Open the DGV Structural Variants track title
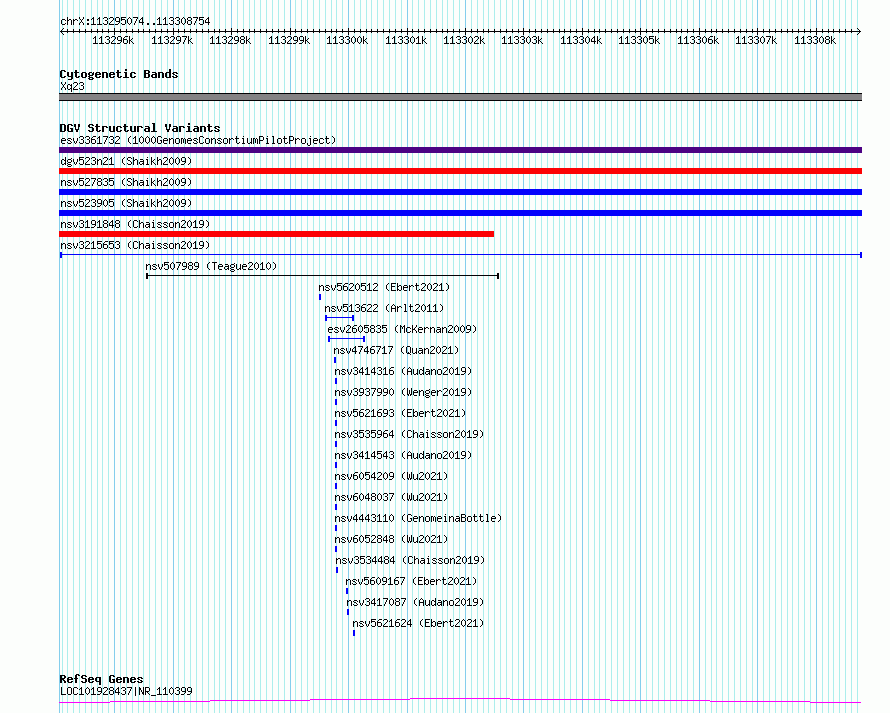This screenshot has width=890, height=713. coord(140,128)
